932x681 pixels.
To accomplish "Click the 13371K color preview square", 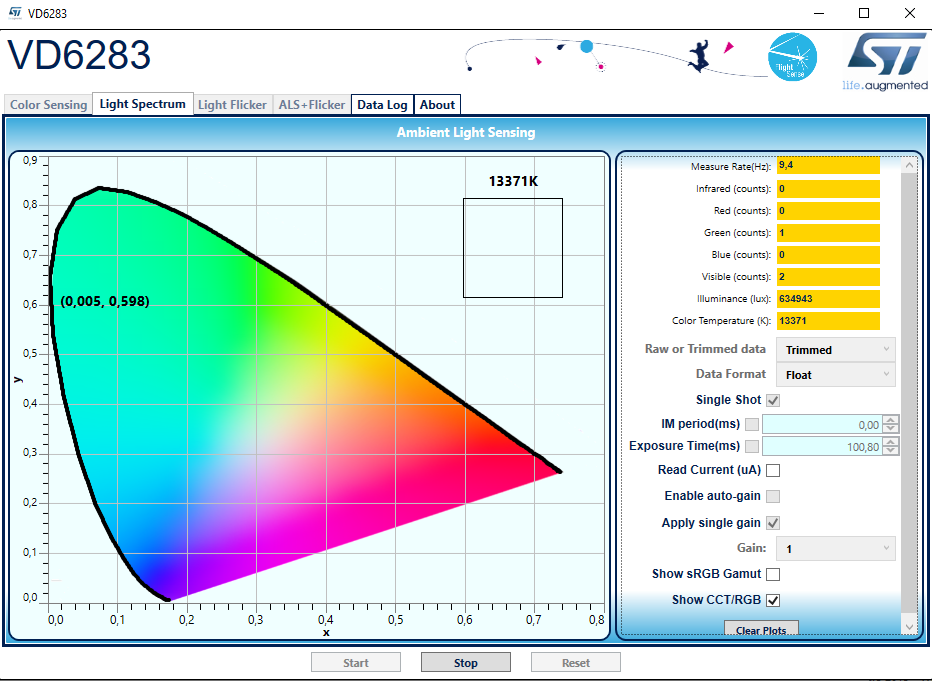I will point(513,248).
